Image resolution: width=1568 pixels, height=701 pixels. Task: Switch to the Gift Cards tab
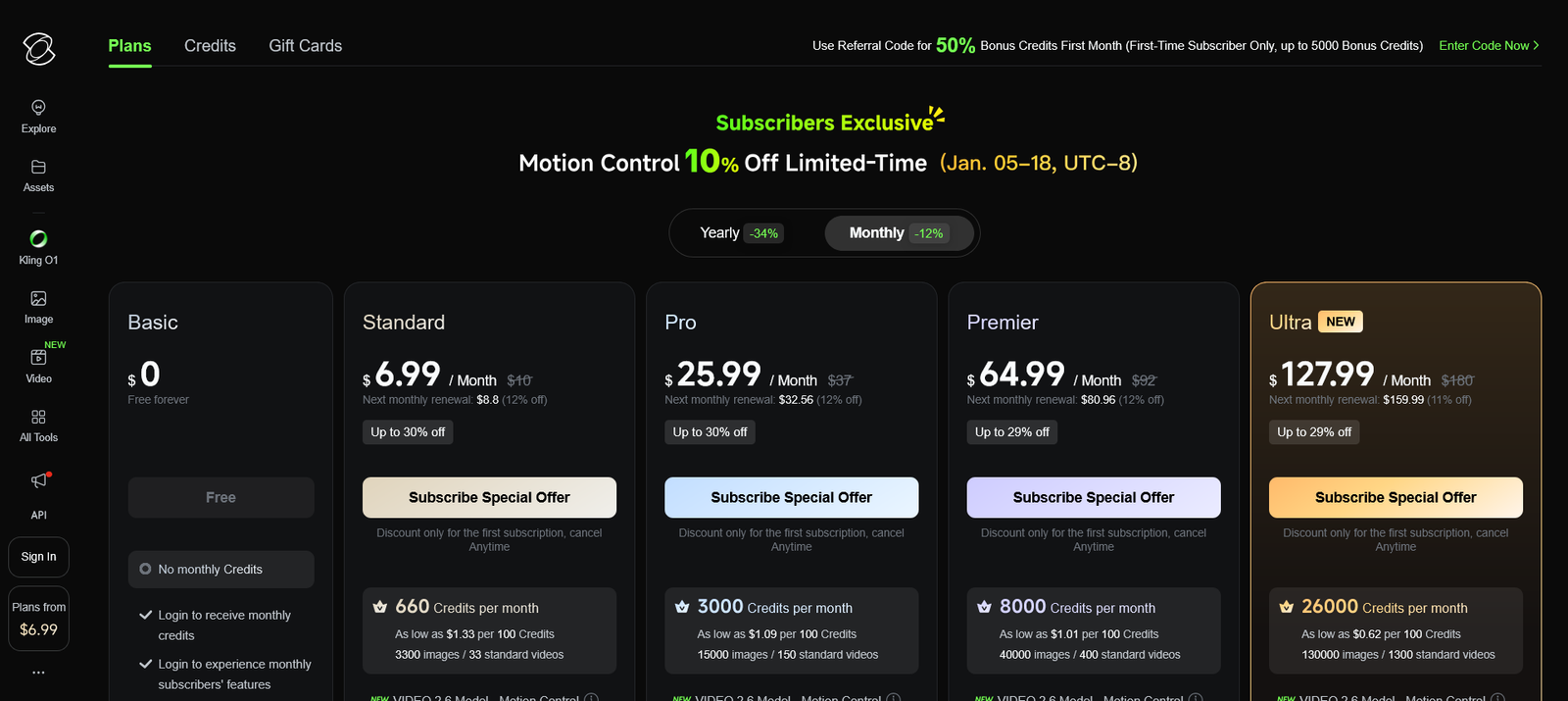(x=305, y=46)
